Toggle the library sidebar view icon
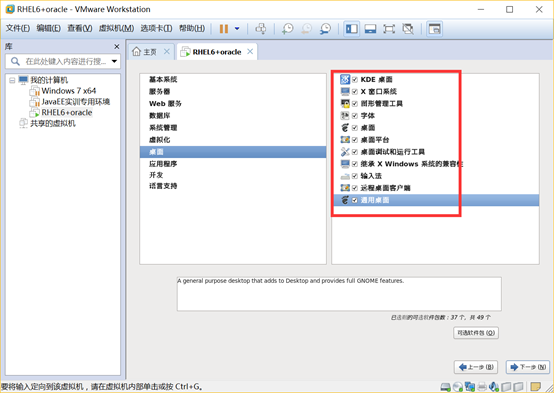 click(x=352, y=29)
